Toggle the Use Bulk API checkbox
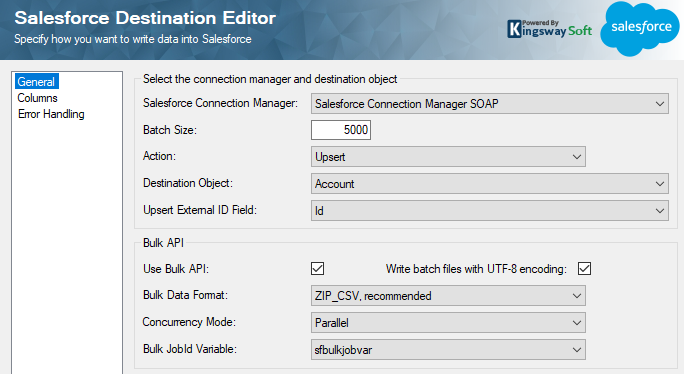 tap(318, 268)
